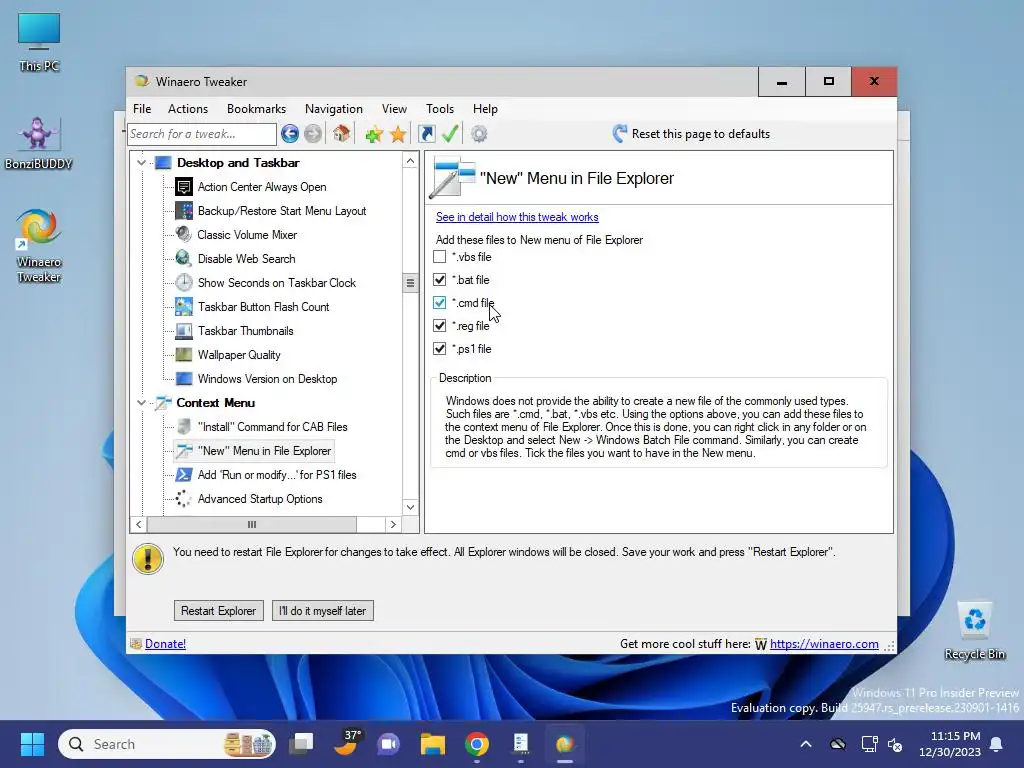Open the weather widget showing 37°
This screenshot has width=1024, height=768.
coord(346,743)
